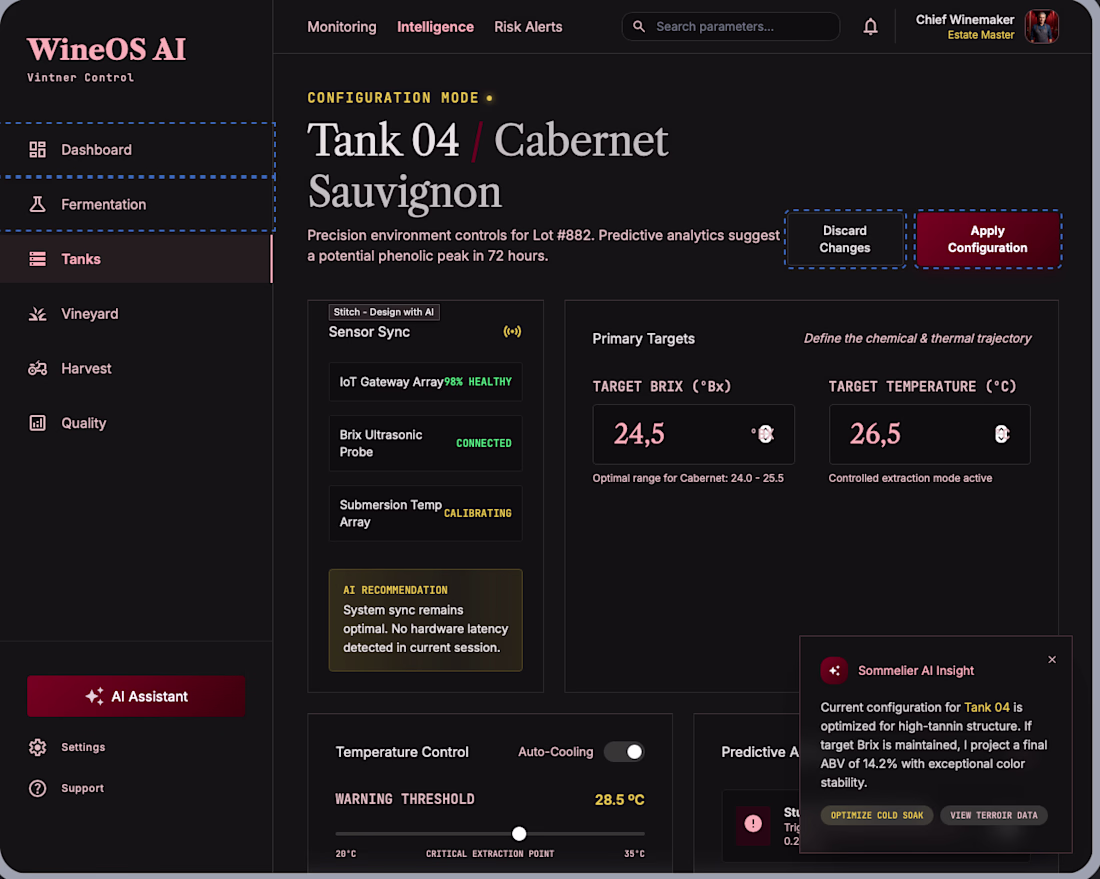Click the Warning Threshold slider handle
Image resolution: width=1100 pixels, height=879 pixels.
pyautogui.click(x=518, y=833)
